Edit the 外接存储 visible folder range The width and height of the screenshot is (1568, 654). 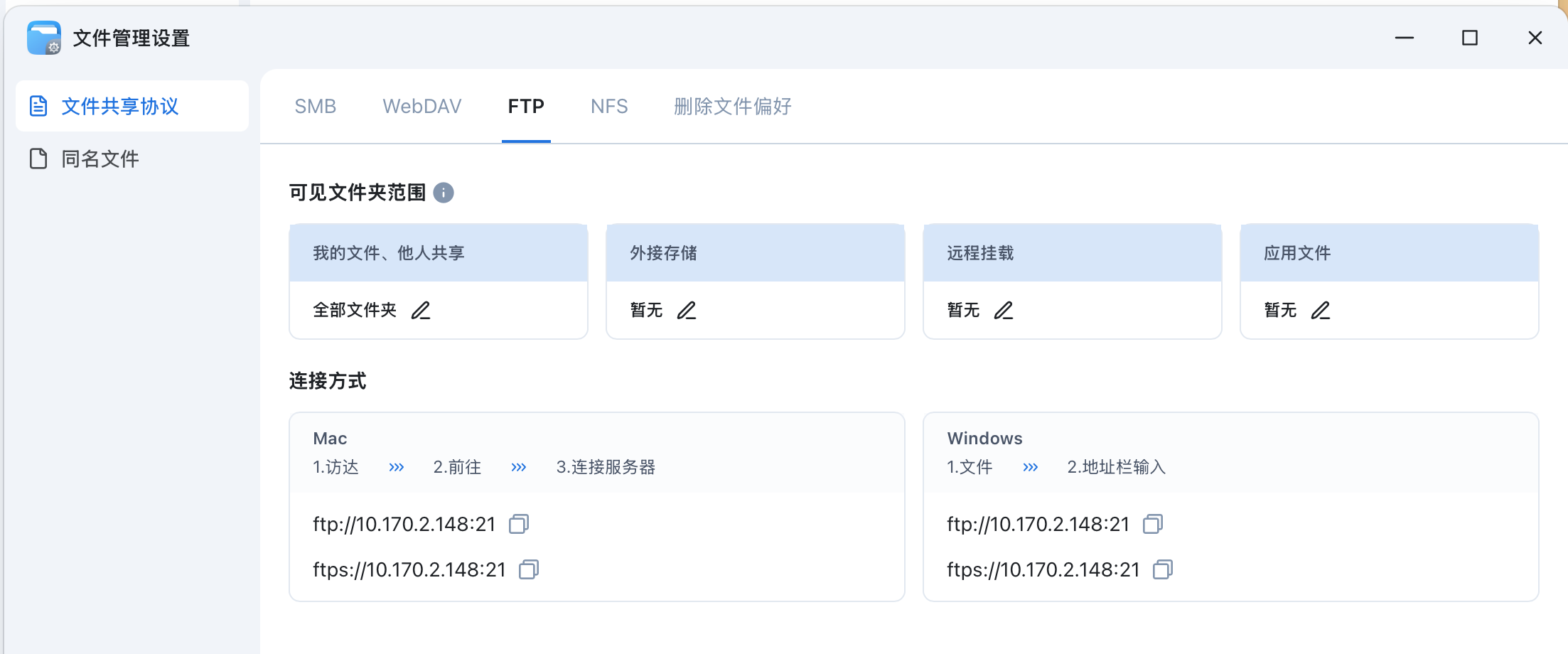[x=687, y=311]
